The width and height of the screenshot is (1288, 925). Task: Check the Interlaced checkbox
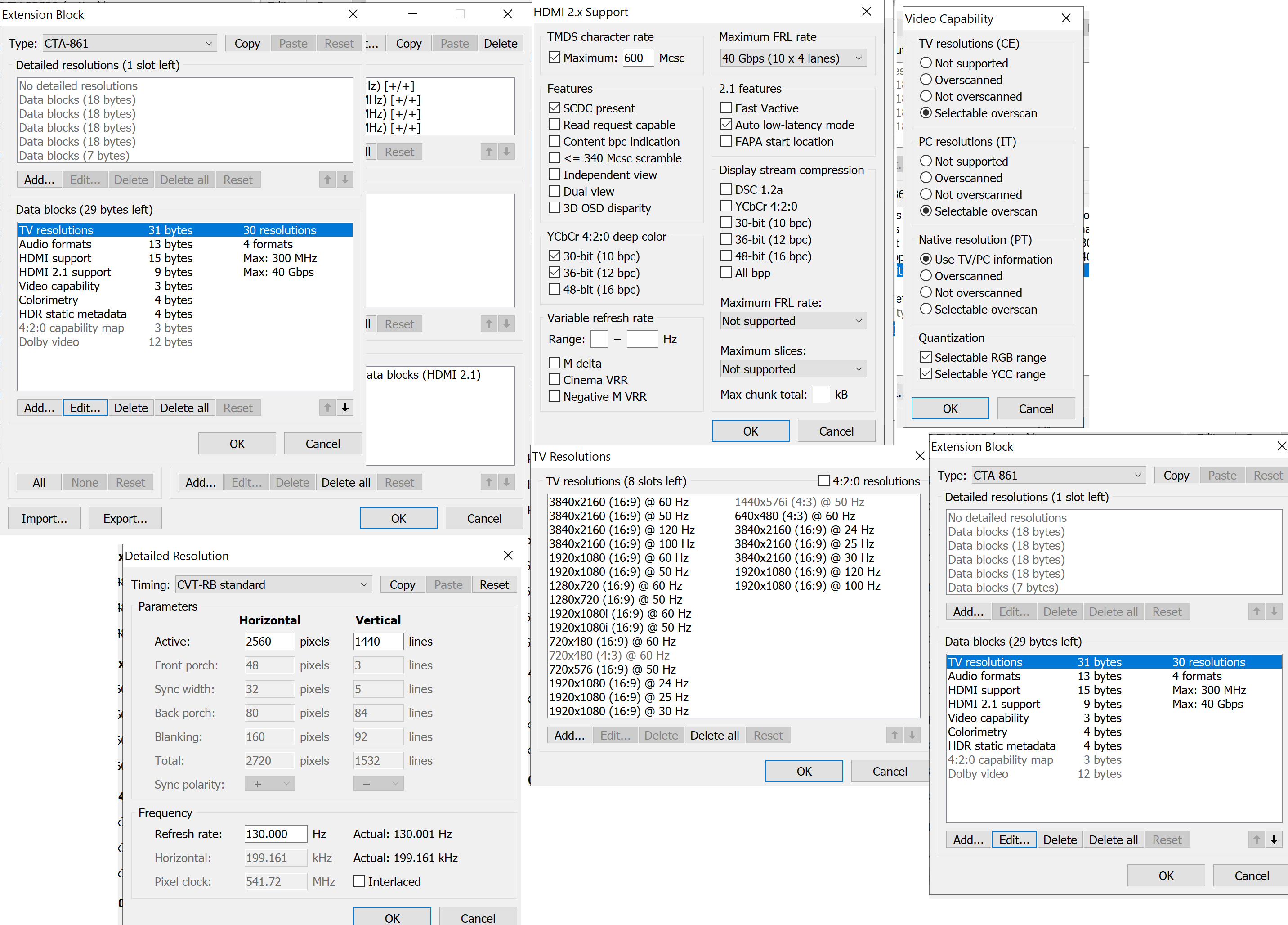359,881
